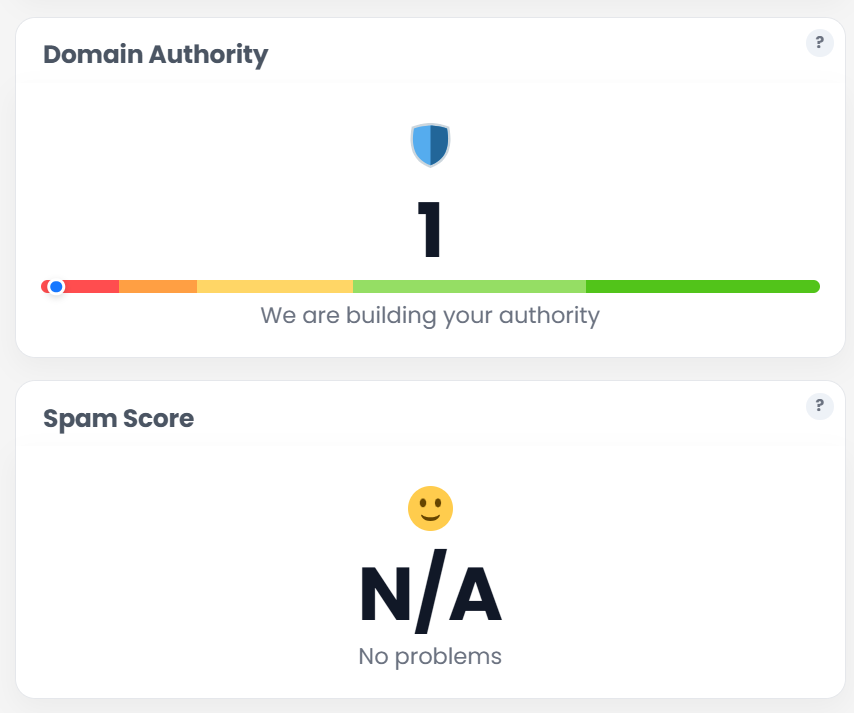Click the red segment of the authority bar

pyautogui.click(x=92, y=287)
